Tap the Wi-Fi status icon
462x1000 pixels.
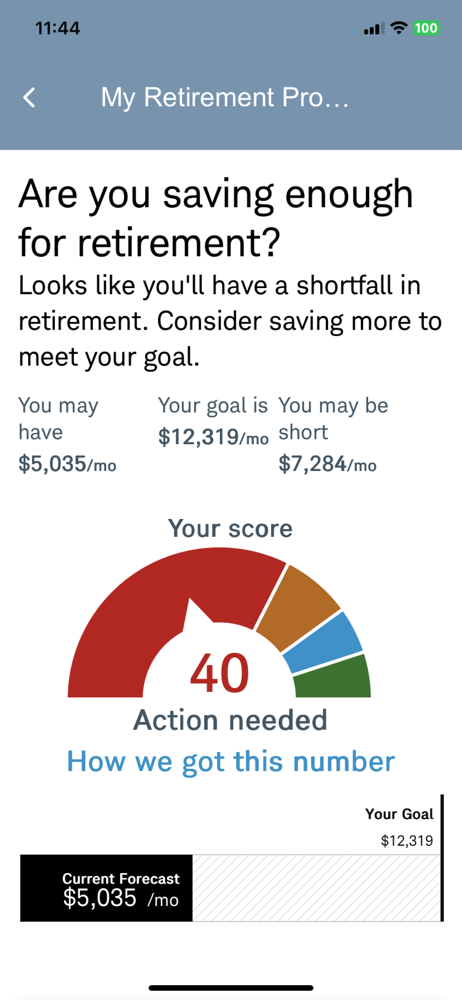point(399,28)
